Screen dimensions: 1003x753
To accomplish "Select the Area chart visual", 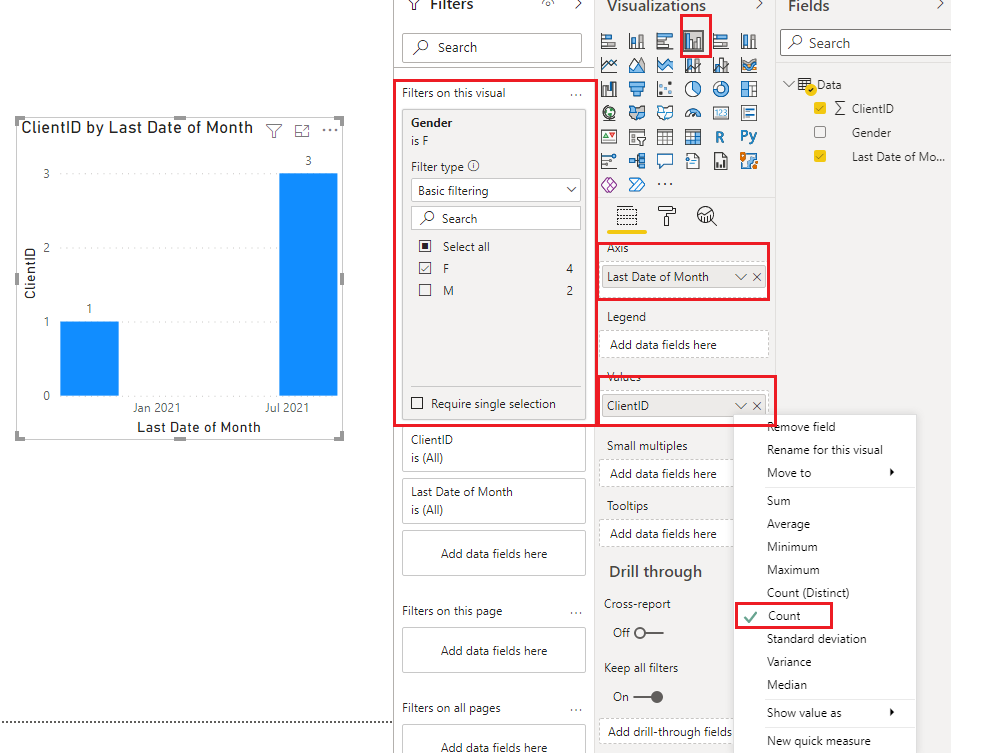I will (636, 65).
